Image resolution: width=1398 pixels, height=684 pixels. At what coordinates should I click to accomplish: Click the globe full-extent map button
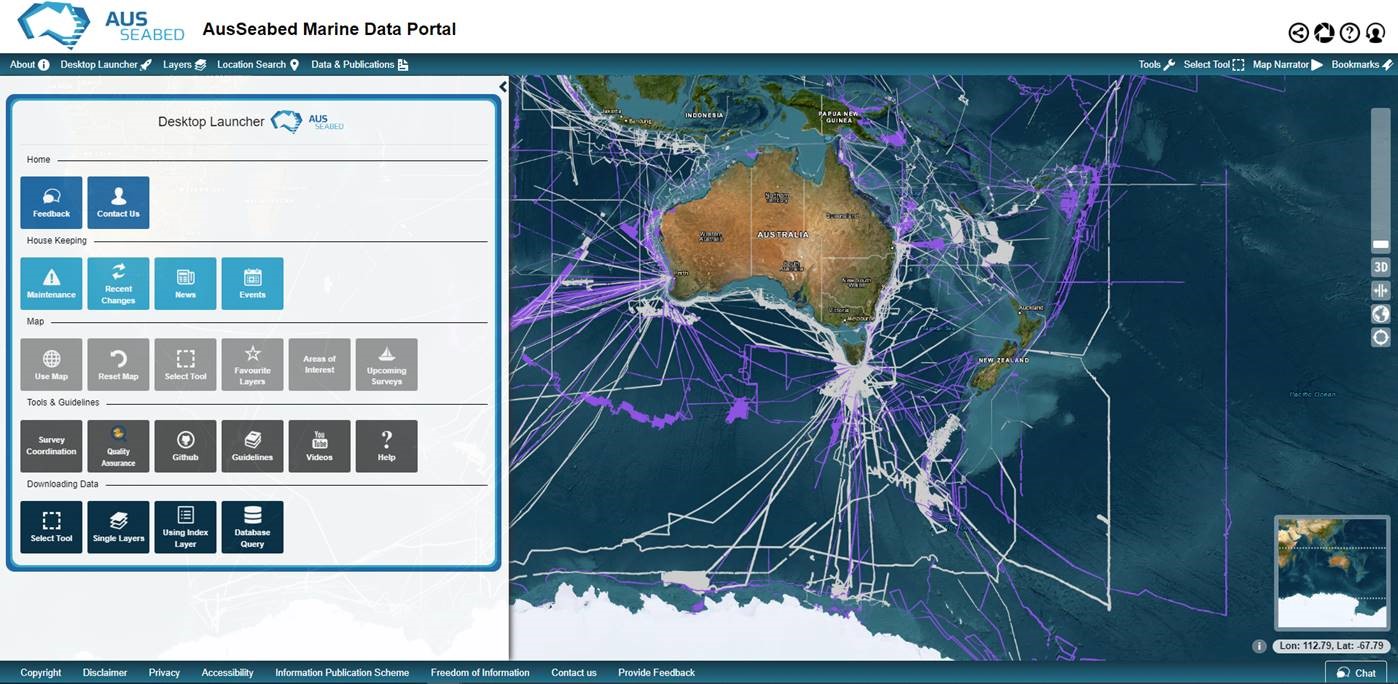coord(1380,314)
